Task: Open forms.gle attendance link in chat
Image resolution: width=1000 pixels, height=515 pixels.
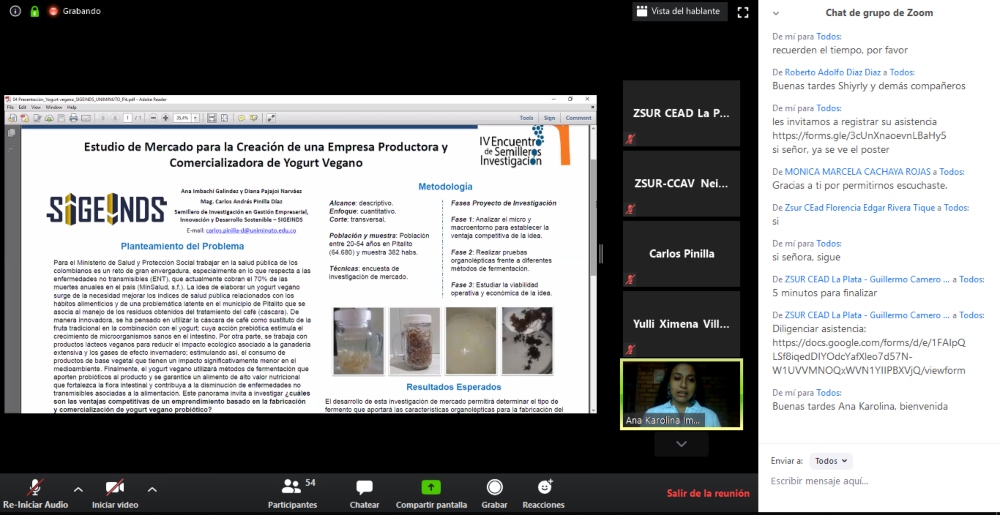Action: pos(859,135)
